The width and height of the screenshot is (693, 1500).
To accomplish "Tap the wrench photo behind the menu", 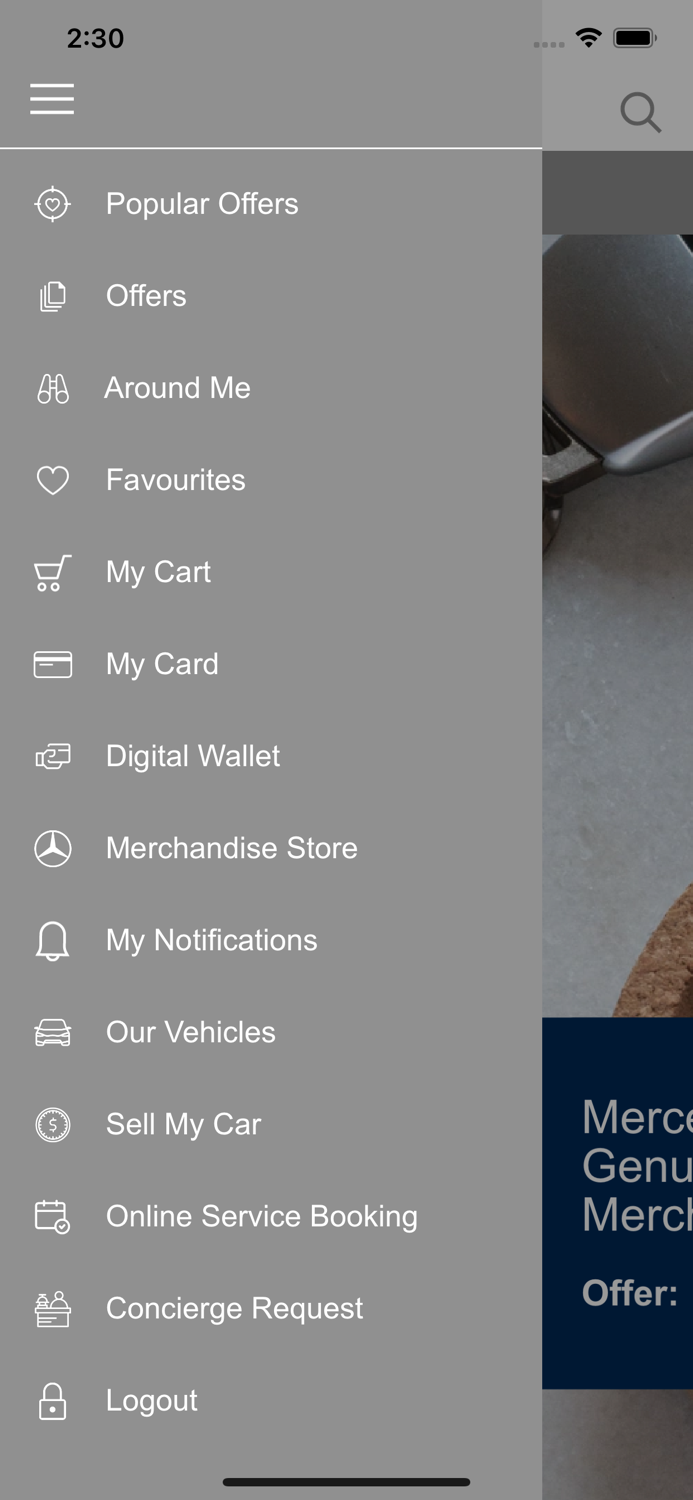I will coord(618,626).
